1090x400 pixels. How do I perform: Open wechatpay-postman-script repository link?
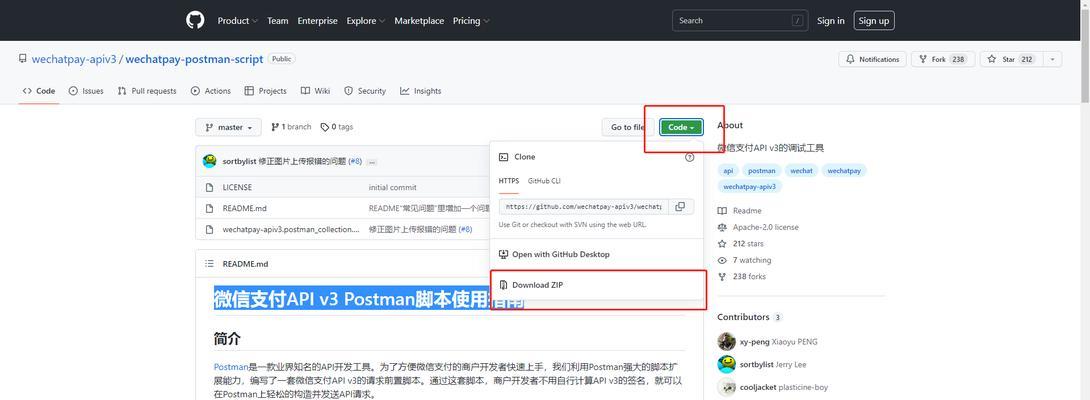(194, 59)
